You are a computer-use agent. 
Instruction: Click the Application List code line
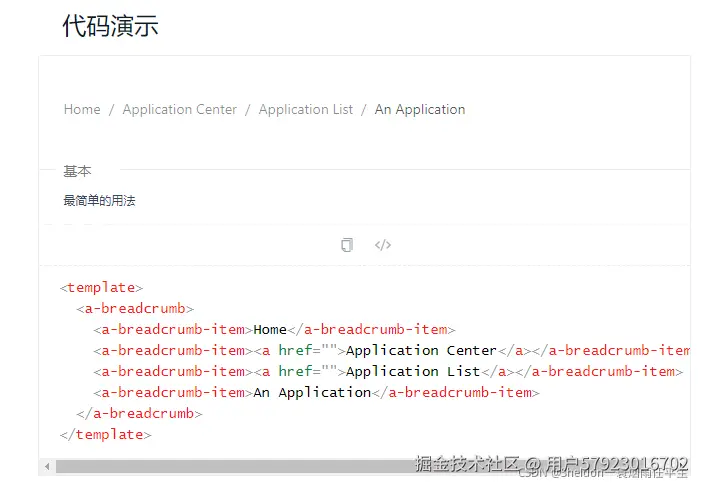(388, 371)
